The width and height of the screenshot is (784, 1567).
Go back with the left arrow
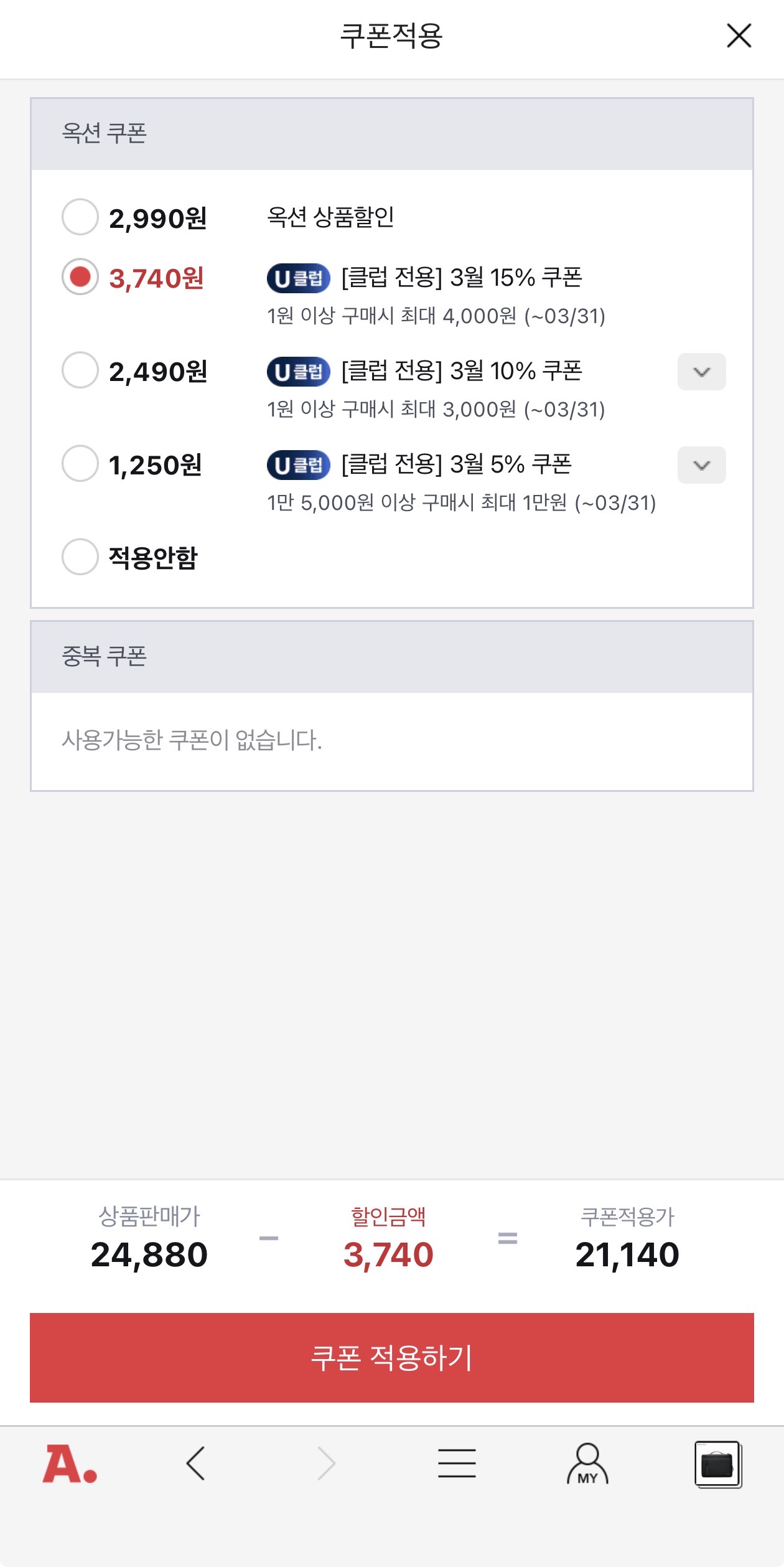(196, 1463)
